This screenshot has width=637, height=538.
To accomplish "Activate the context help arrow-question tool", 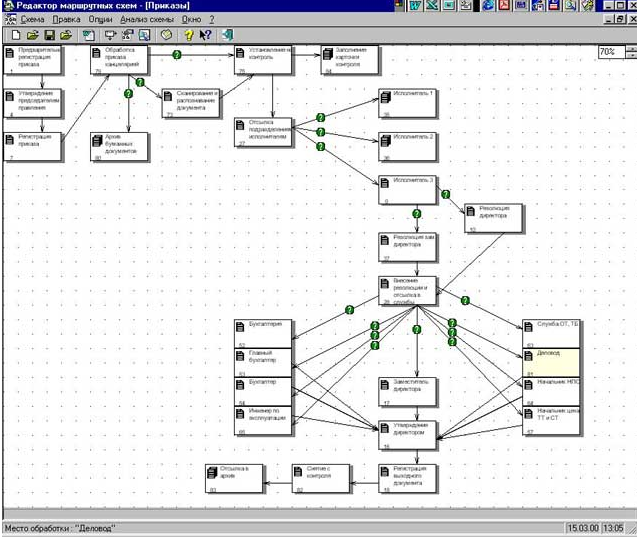I will [205, 35].
